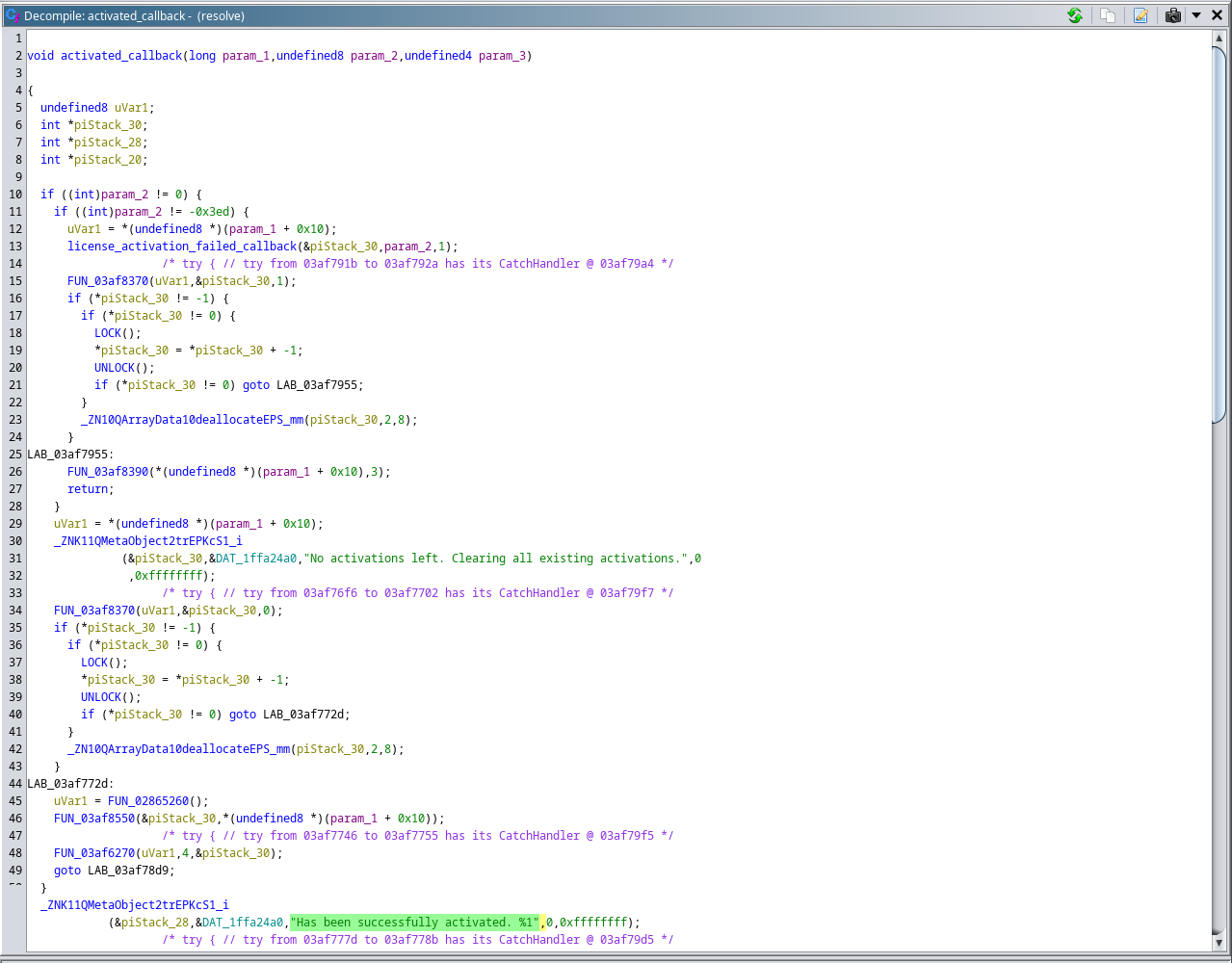Click the green refresh decompiler icon
The image size is (1232, 963).
coord(1074,15)
